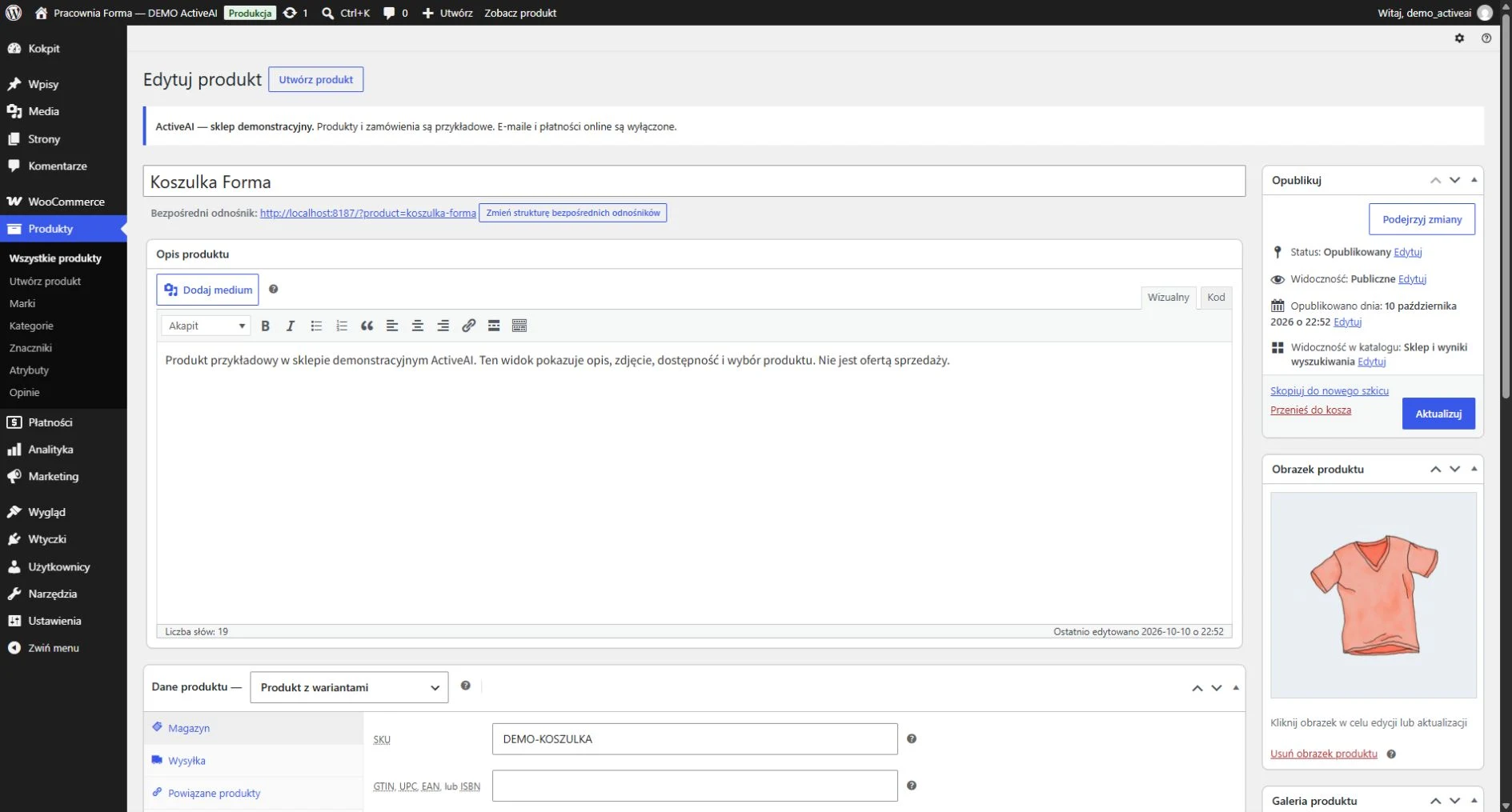The width and height of the screenshot is (1512, 812).
Task: Toggle the extra editor toolbar row
Action: pyautogui.click(x=519, y=326)
